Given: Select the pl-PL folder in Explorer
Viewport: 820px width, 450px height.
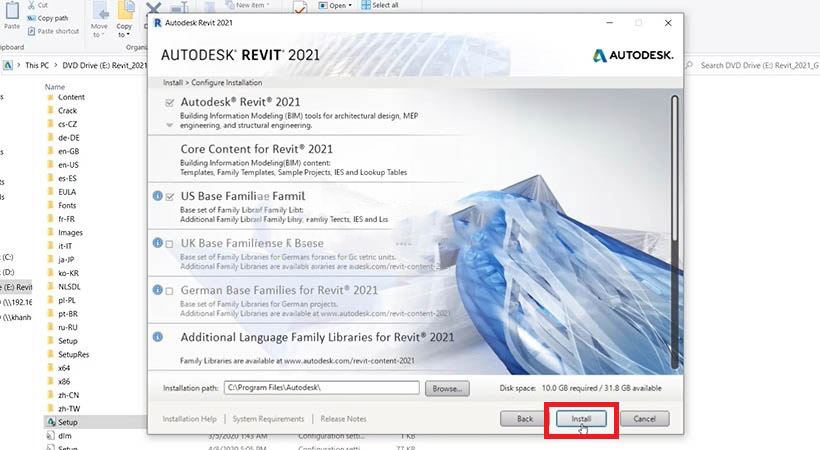Looking at the screenshot, I should pos(67,301).
